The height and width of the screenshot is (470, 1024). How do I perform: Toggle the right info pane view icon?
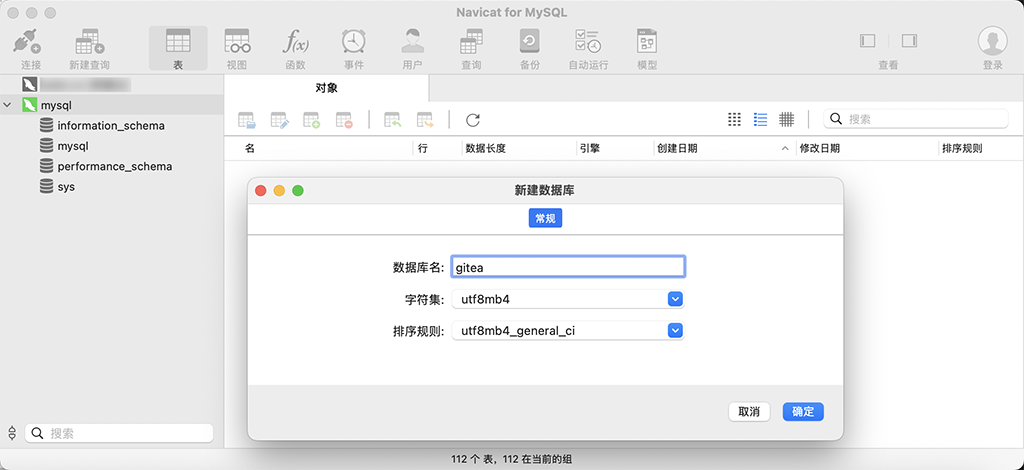point(909,40)
